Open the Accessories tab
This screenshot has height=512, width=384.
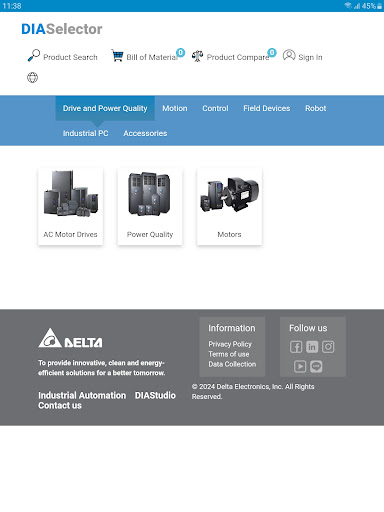[145, 133]
